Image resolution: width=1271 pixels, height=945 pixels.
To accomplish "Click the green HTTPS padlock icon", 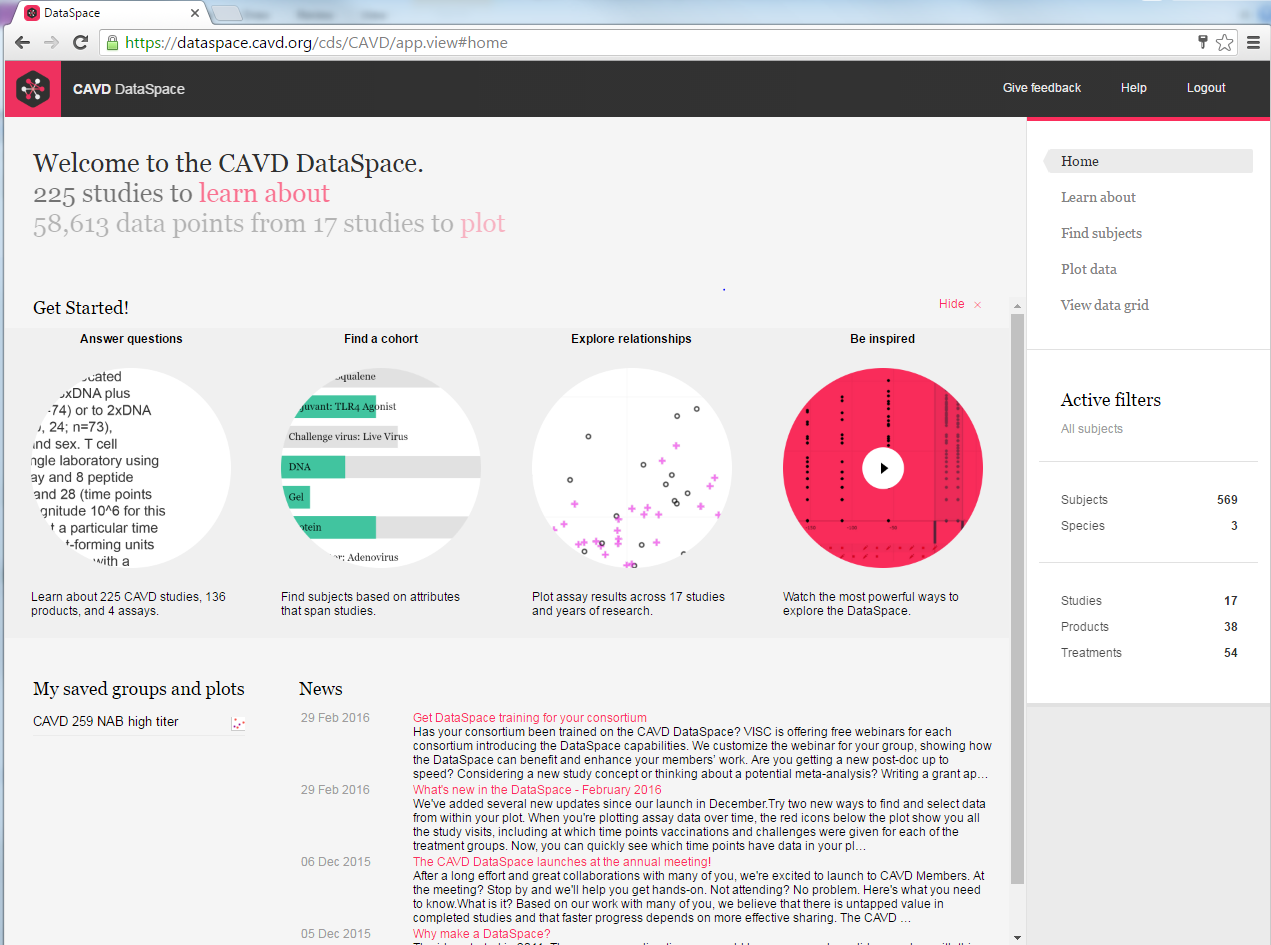I will [x=112, y=43].
